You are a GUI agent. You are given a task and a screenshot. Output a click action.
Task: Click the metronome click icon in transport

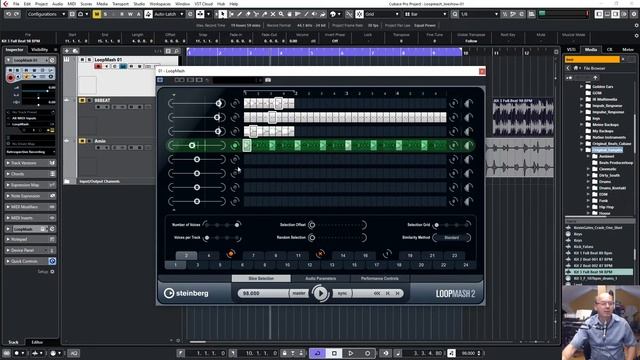tap(451, 353)
